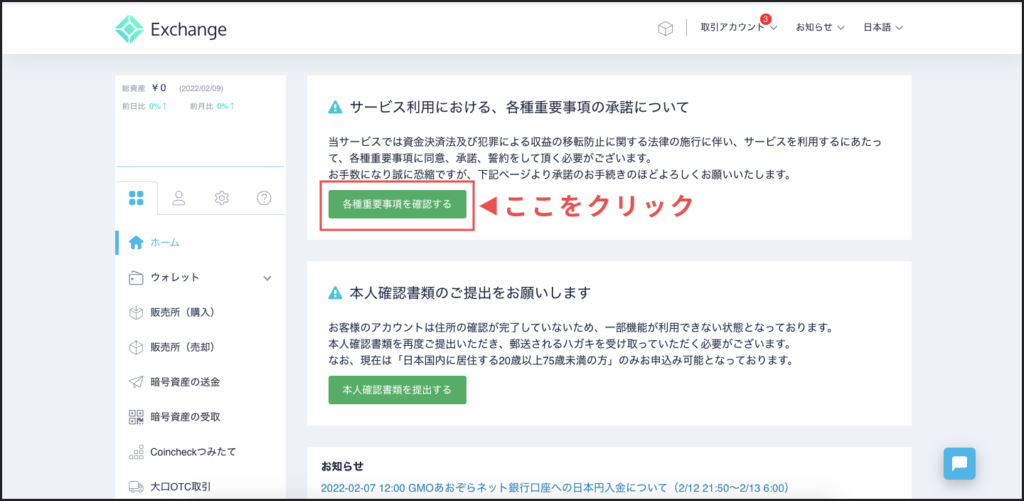Viewport: 1024px width, 501px height.
Task: Click the Exchange logo in header
Action: pos(171,29)
